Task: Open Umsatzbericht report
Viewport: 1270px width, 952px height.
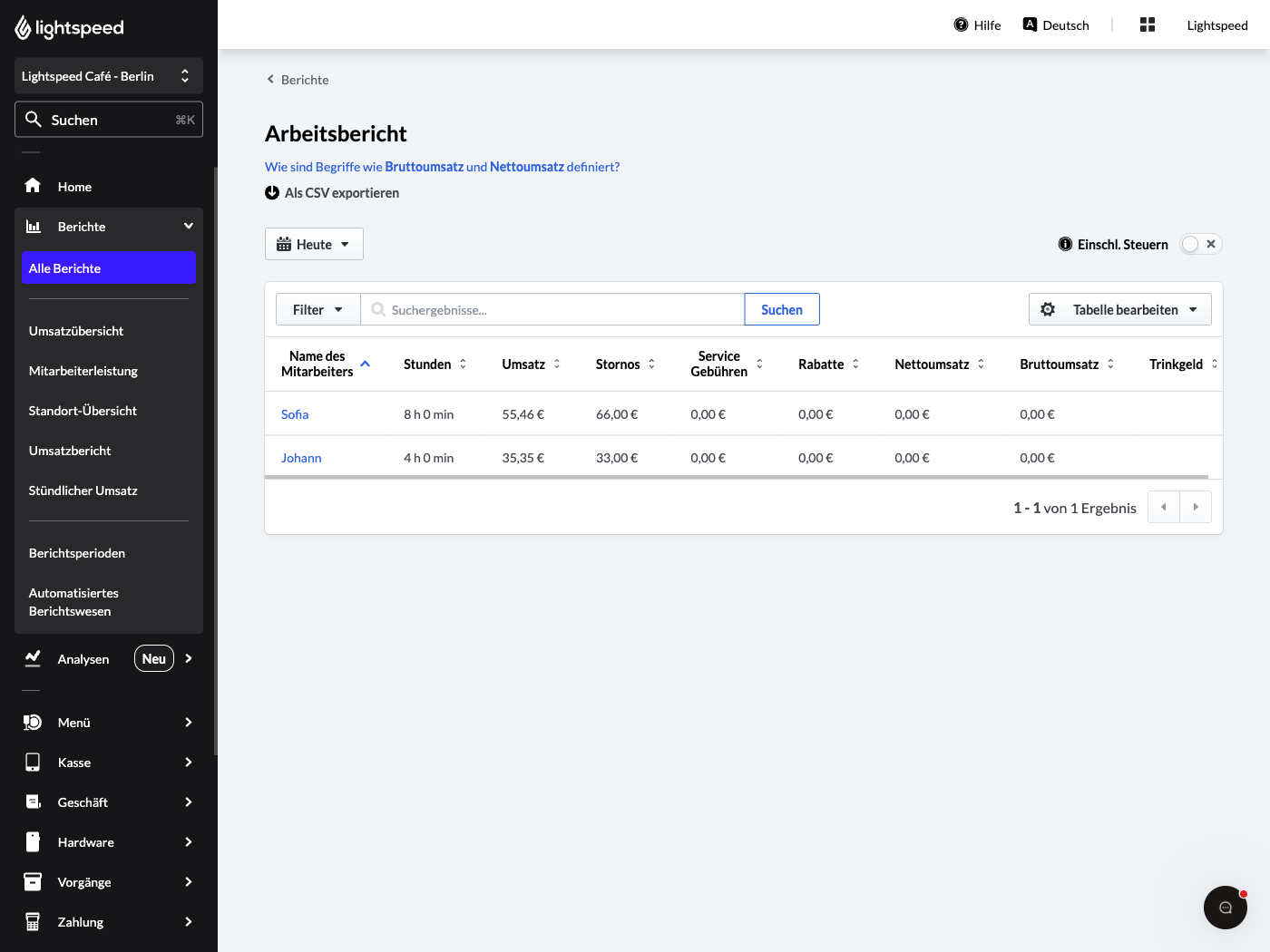Action: [70, 451]
